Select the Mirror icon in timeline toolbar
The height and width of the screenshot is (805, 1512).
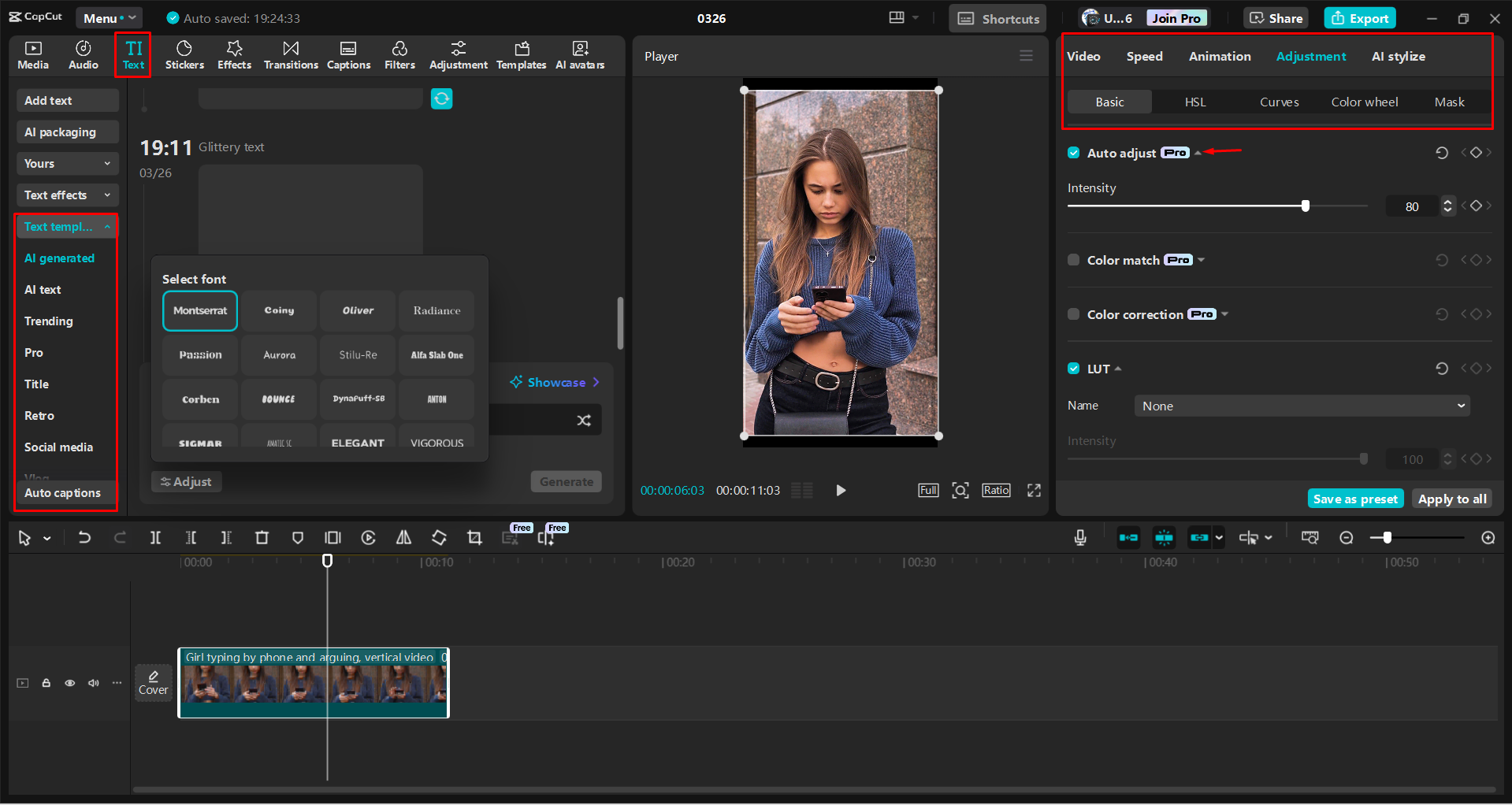(x=403, y=537)
